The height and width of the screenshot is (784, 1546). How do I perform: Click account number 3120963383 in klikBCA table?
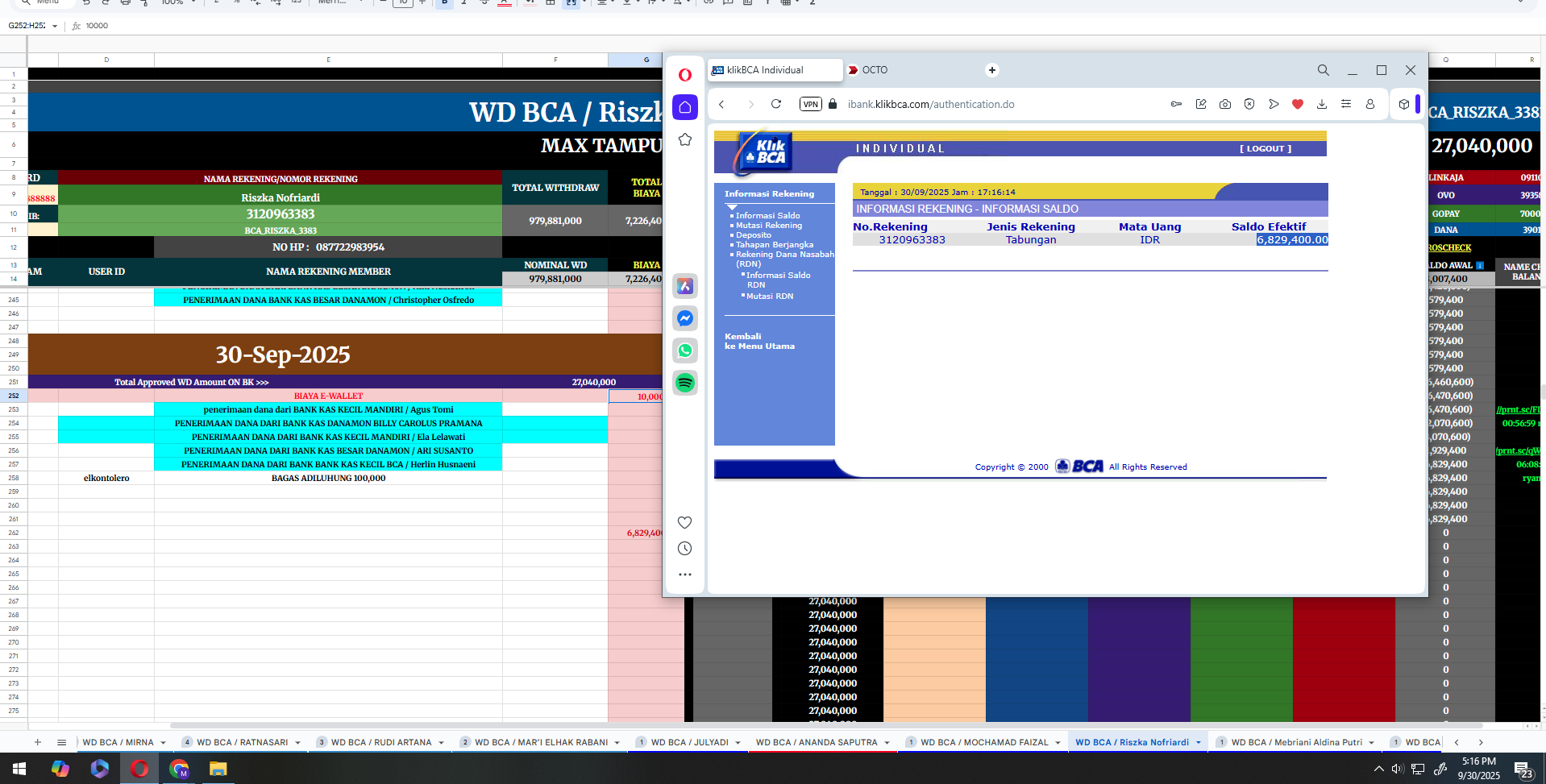pos(912,239)
